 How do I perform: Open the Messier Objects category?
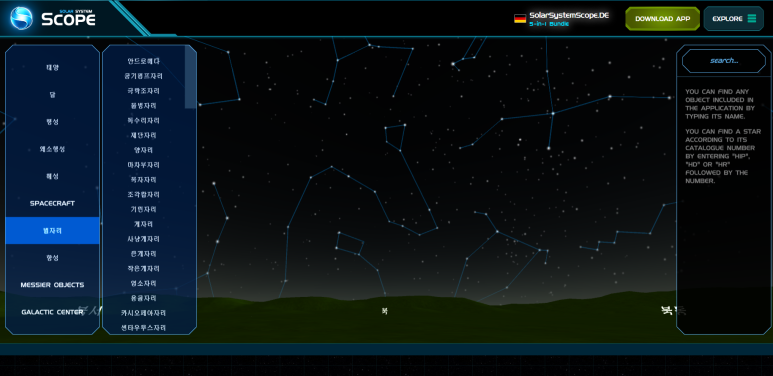52,284
